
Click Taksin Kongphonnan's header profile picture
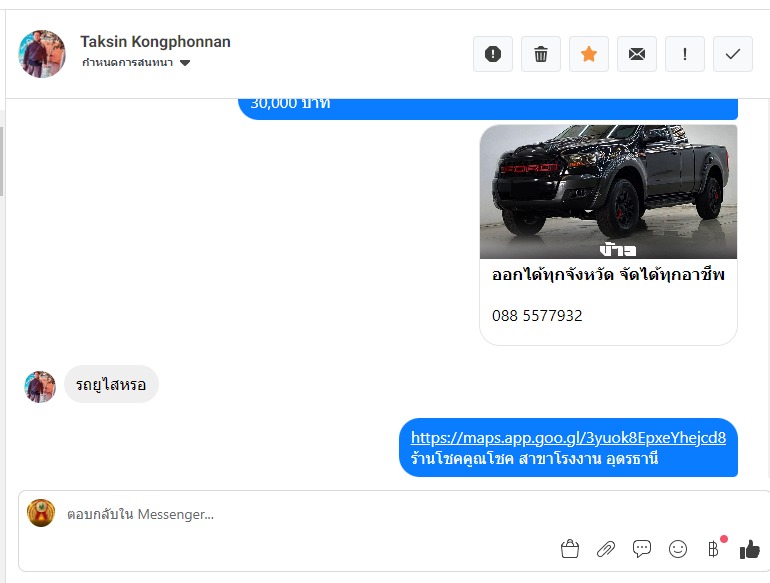click(42, 54)
